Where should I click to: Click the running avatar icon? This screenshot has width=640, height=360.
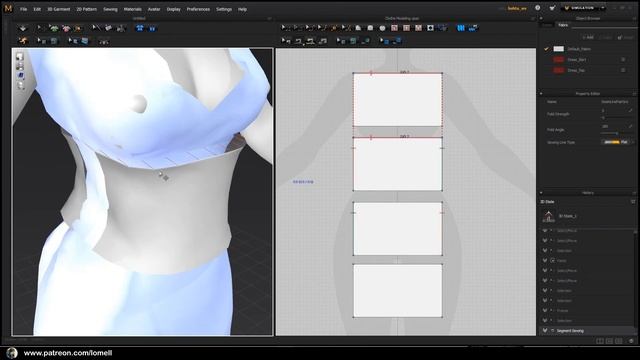click(23, 40)
